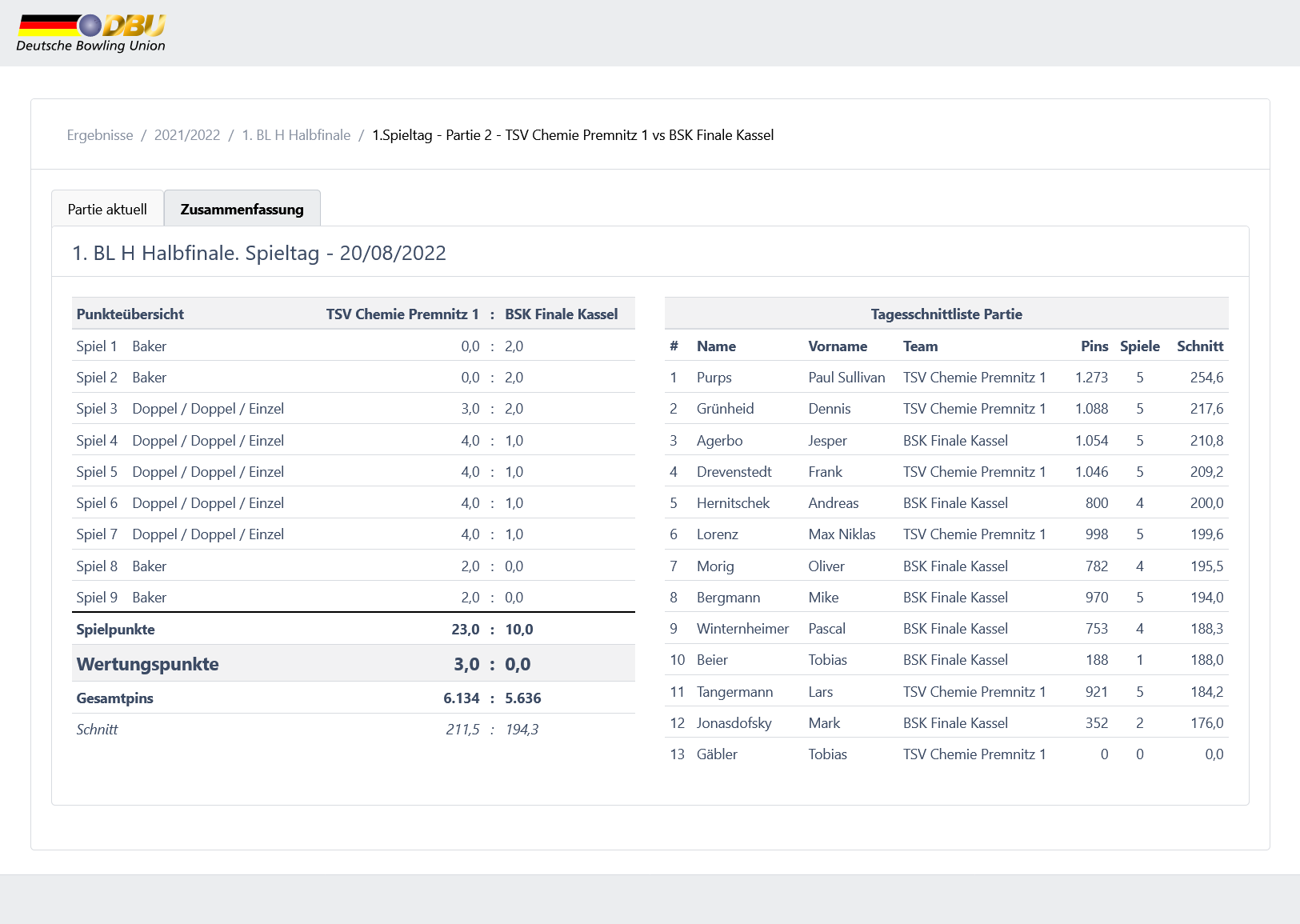
Task: Open the 1. BL H Halbfinale breadcrumb
Action: point(296,135)
